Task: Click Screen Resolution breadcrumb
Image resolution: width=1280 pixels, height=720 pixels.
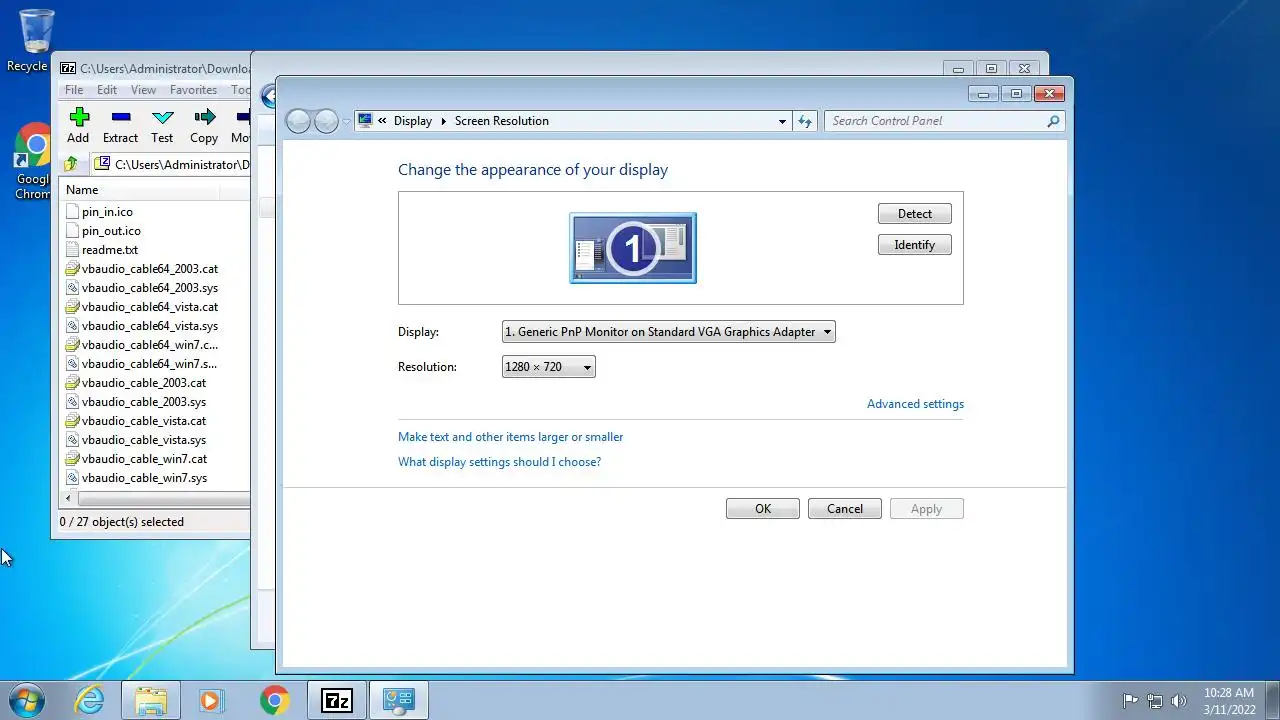Action: pos(502,121)
